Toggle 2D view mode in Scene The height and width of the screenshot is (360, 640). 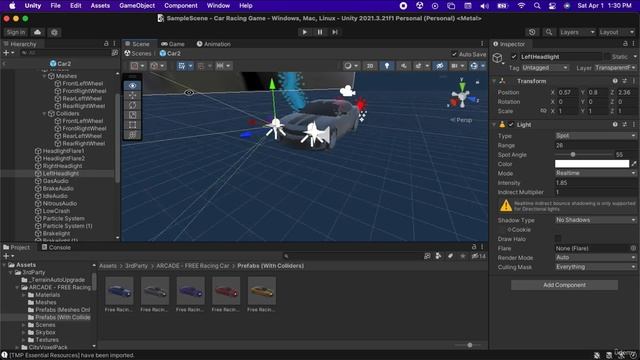(x=370, y=66)
